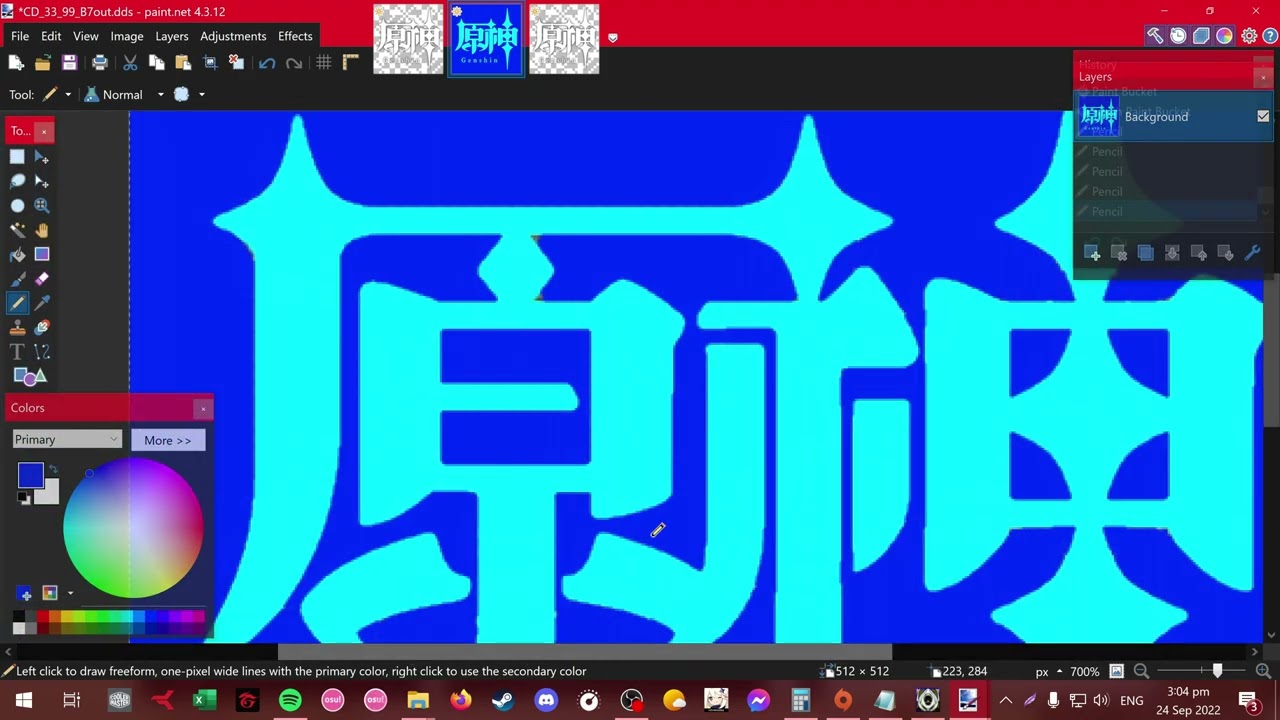Click the Save floppy disk icon
Screen dimensions: 1280x720
[69, 63]
